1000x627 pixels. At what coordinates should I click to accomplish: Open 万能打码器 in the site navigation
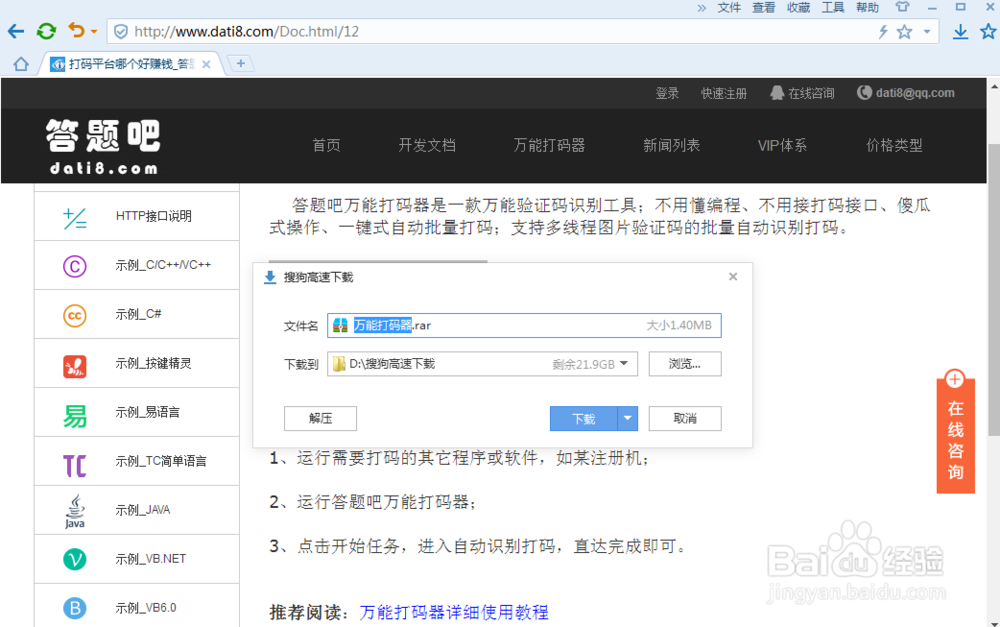(x=549, y=145)
